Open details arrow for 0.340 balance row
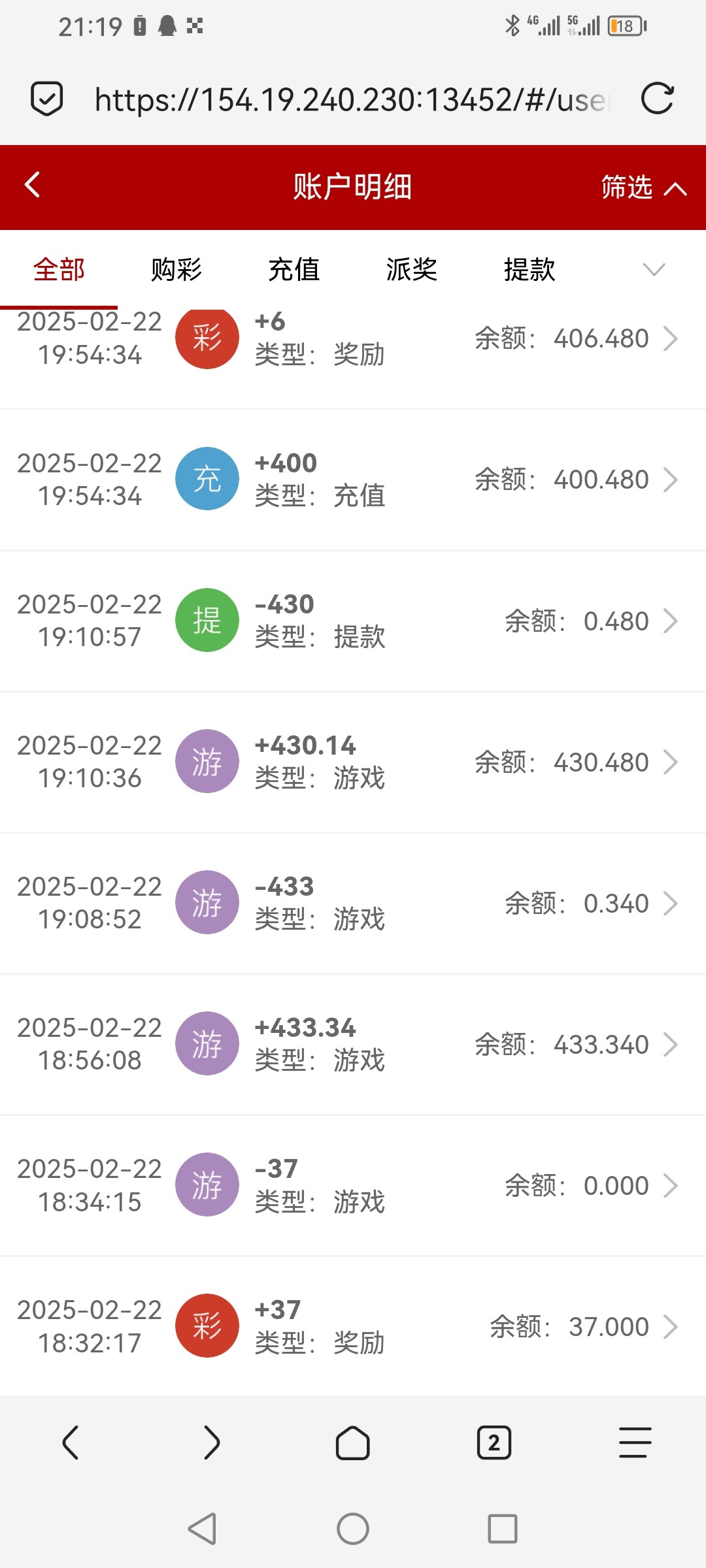Viewport: 706px width, 1568px height. tap(671, 904)
